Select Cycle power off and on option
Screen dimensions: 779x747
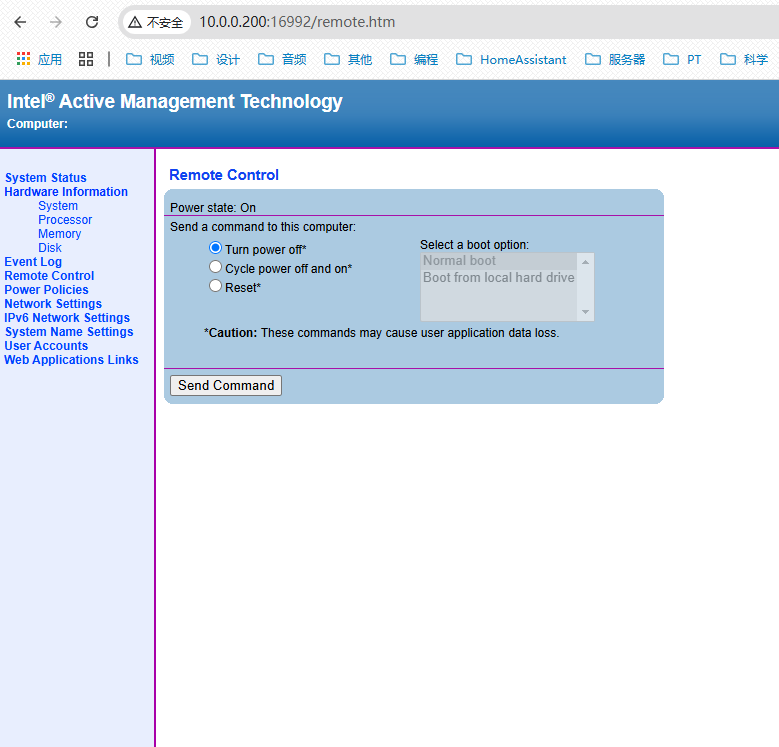[215, 267]
